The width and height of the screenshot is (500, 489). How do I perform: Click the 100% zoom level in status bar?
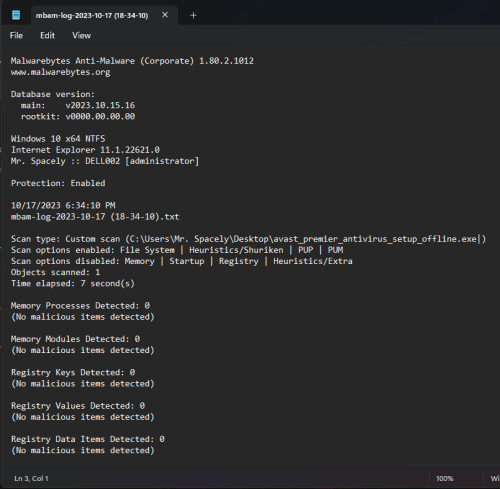click(x=445, y=479)
